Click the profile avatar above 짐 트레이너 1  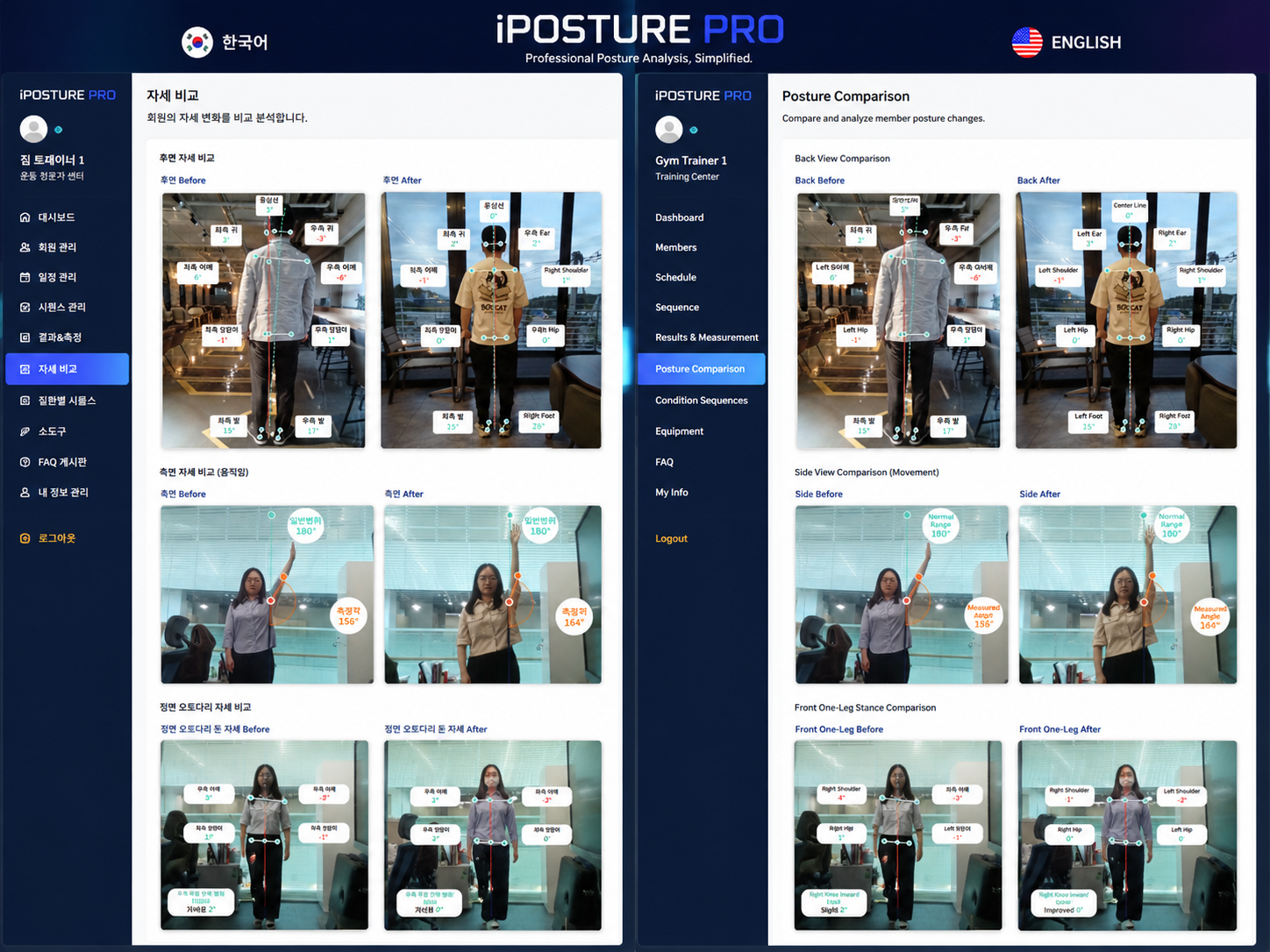click(33, 129)
